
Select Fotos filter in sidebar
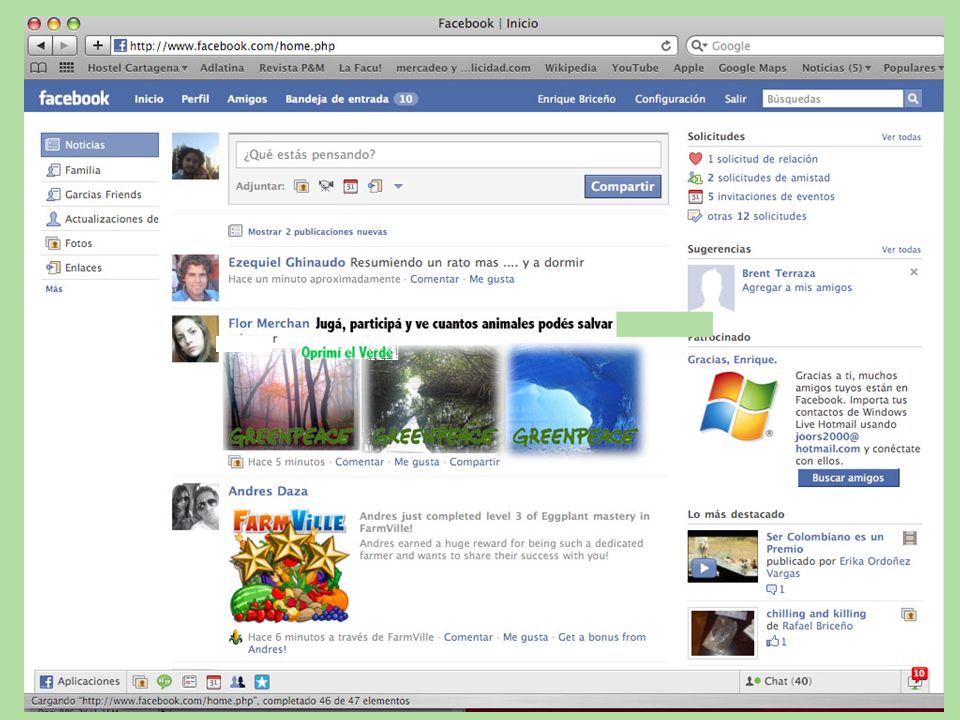click(100, 243)
